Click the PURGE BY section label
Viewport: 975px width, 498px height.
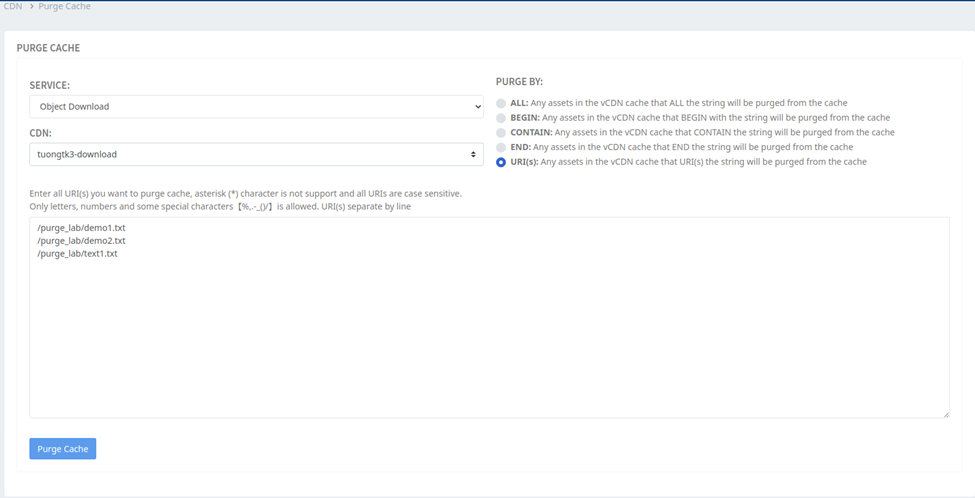[x=519, y=81]
